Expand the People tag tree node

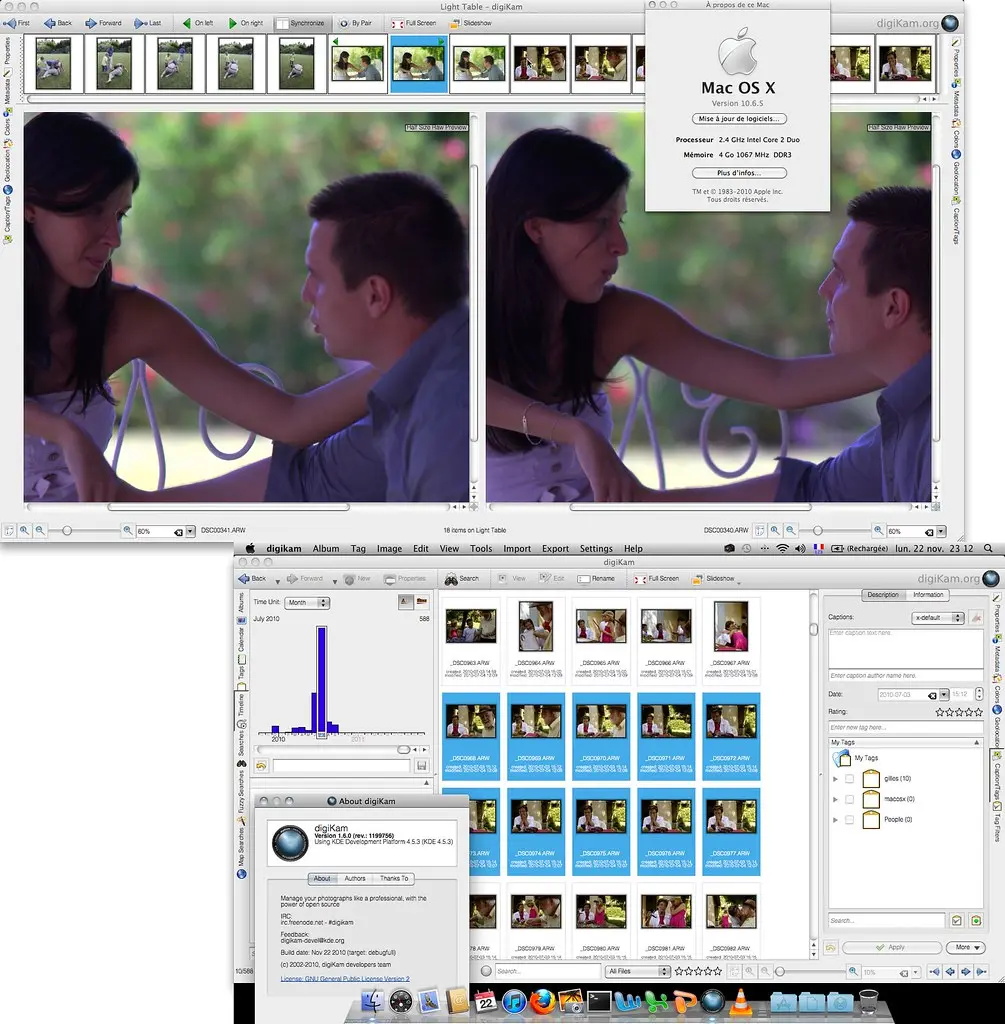pyautogui.click(x=835, y=820)
